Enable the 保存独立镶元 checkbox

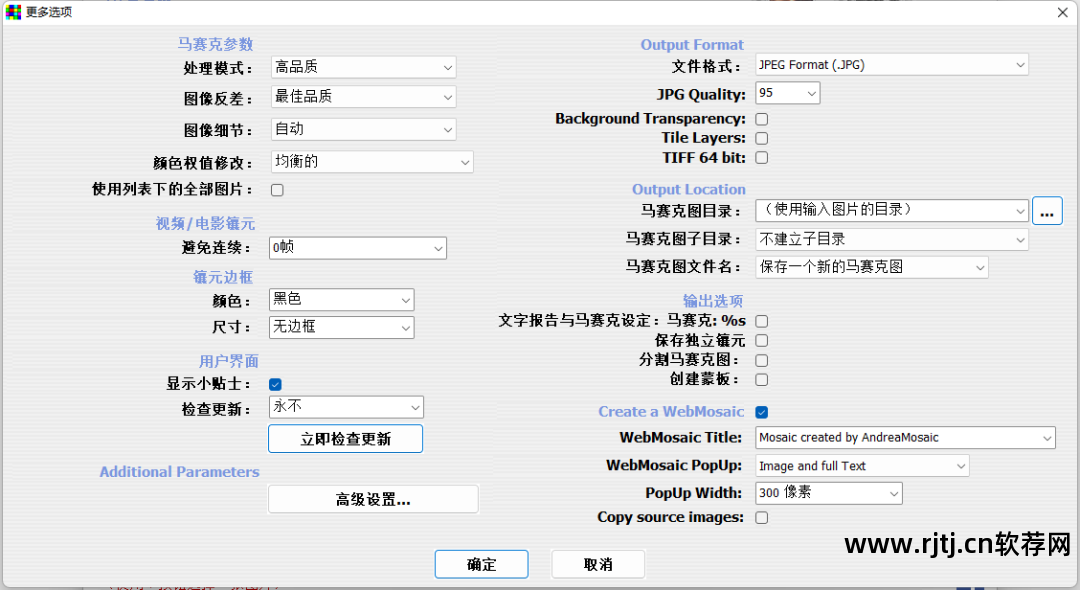[762, 341]
